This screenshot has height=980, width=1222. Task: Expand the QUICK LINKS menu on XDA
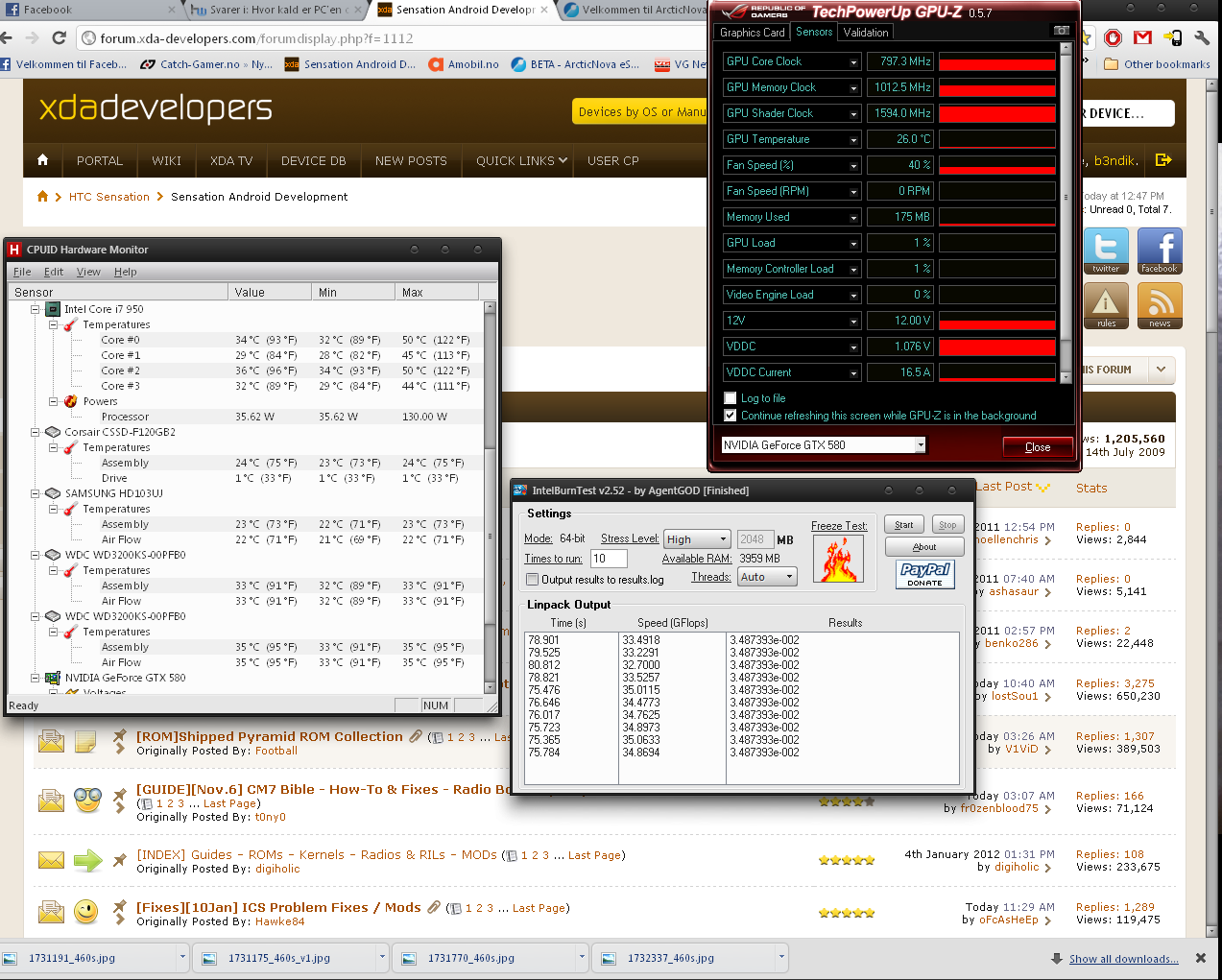(x=521, y=160)
